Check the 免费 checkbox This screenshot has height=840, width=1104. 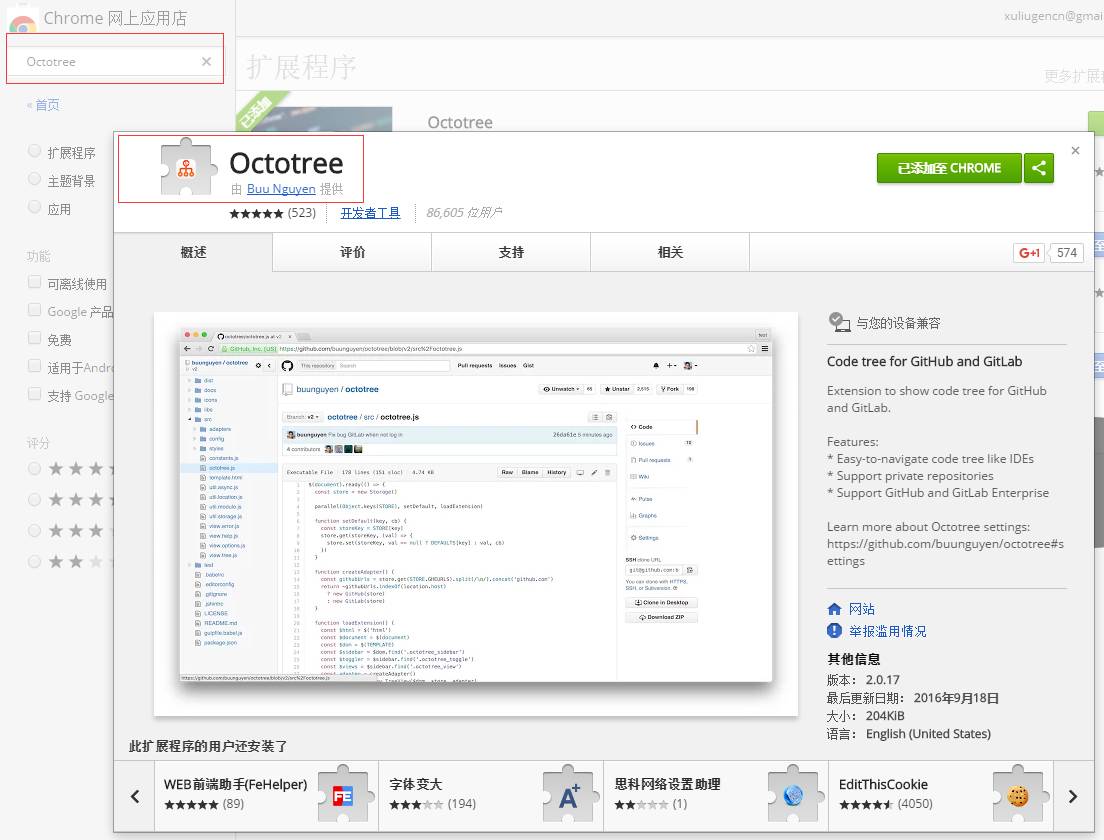click(34, 338)
